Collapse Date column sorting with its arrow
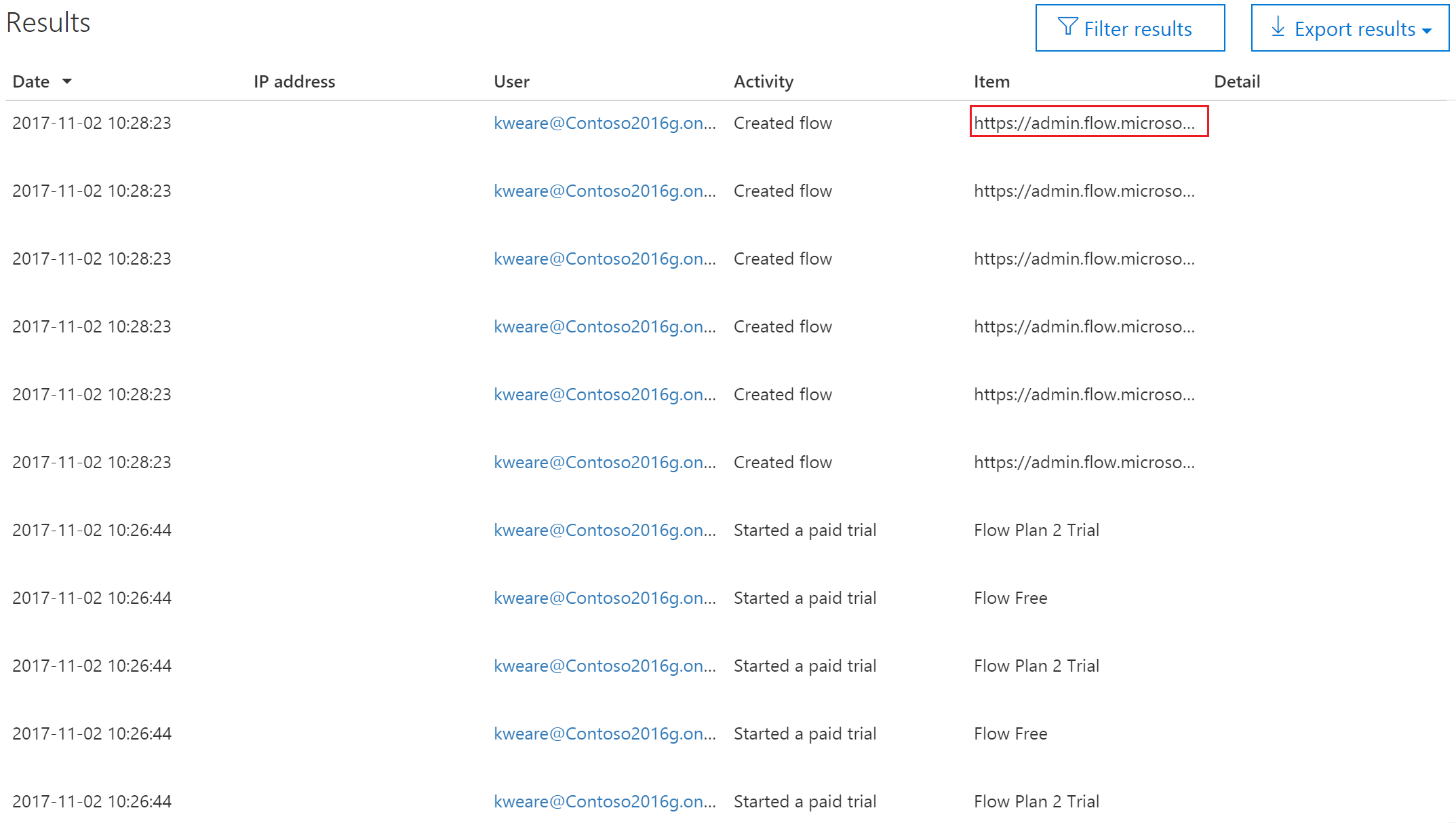This screenshot has height=823, width=1456. [68, 81]
